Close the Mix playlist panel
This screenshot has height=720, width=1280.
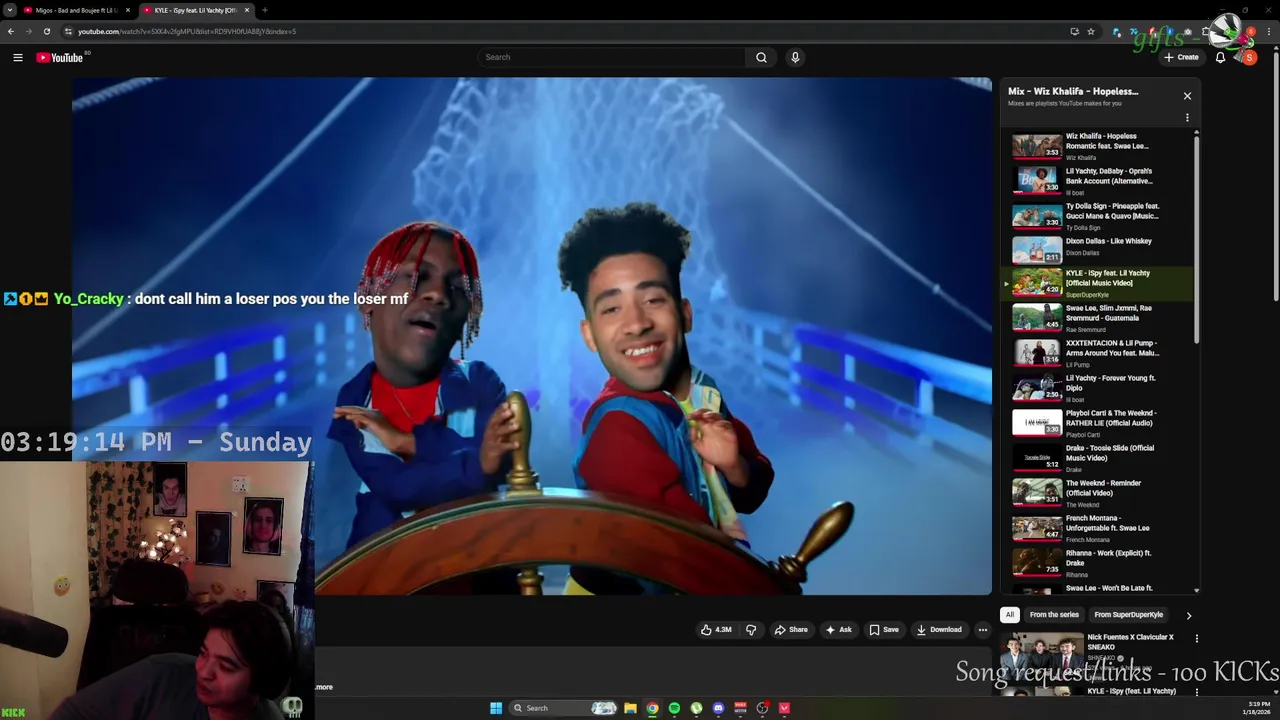pos(1187,96)
